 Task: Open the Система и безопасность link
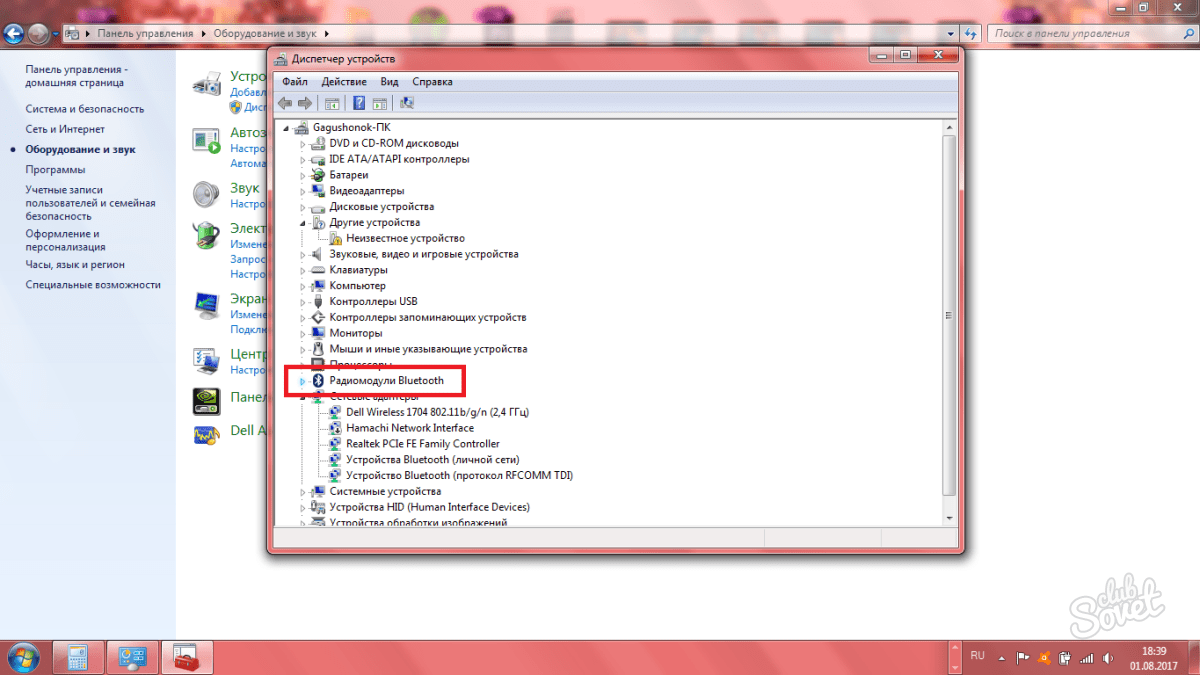(x=85, y=109)
